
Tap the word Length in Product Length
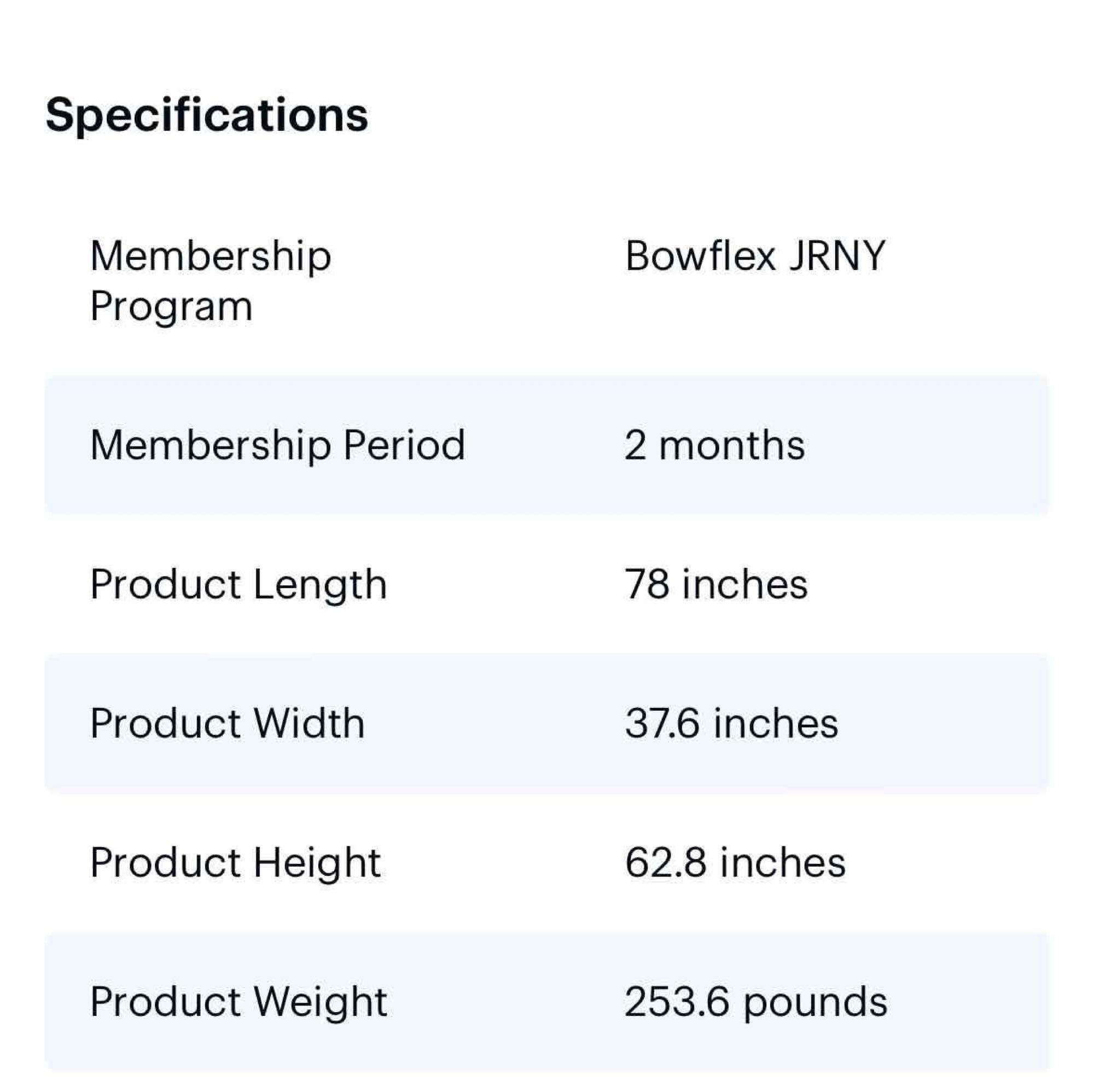[320, 585]
